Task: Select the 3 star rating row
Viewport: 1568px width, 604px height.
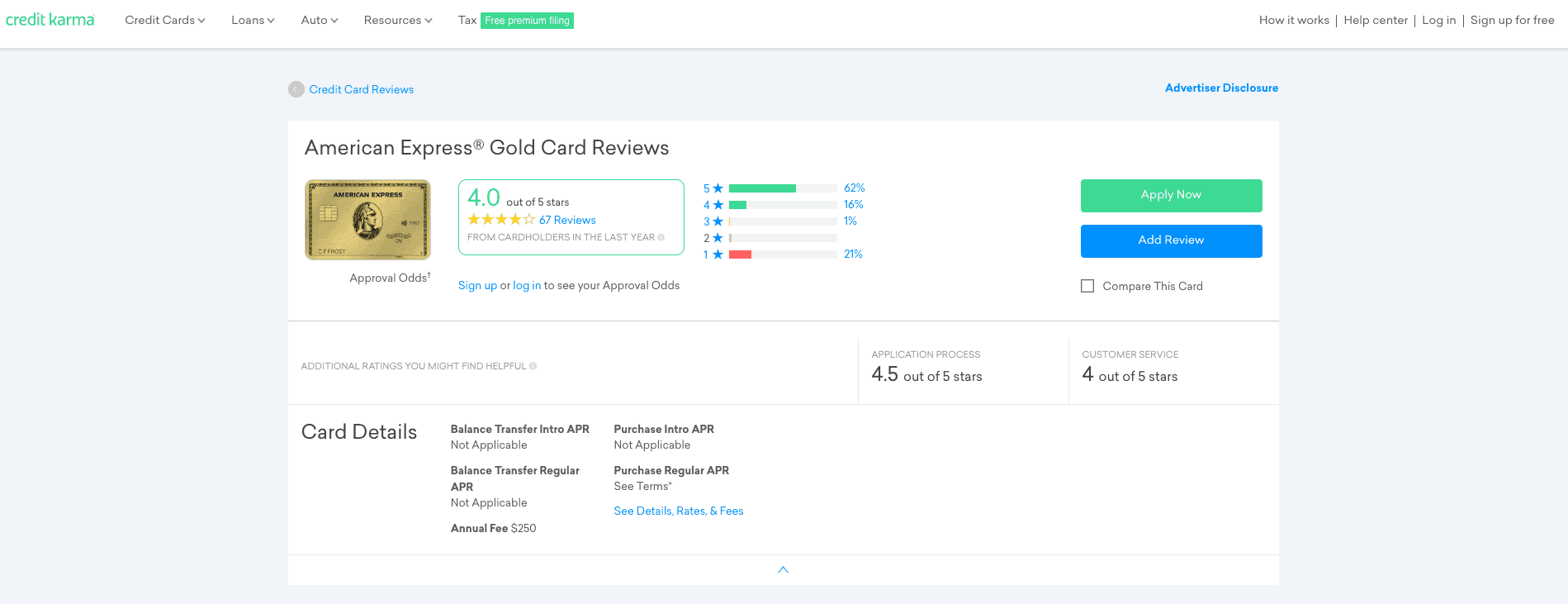Action: tap(780, 221)
